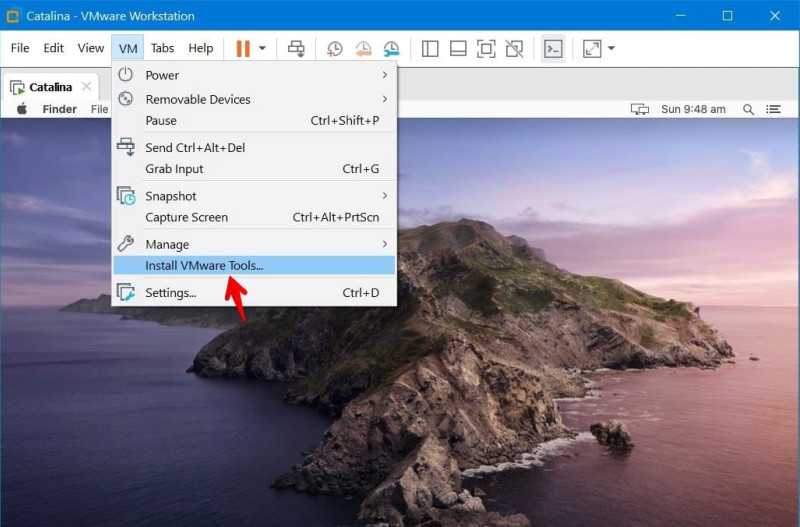800x527 pixels.
Task: Click the macOS display mirroring status icon
Action: (640, 109)
